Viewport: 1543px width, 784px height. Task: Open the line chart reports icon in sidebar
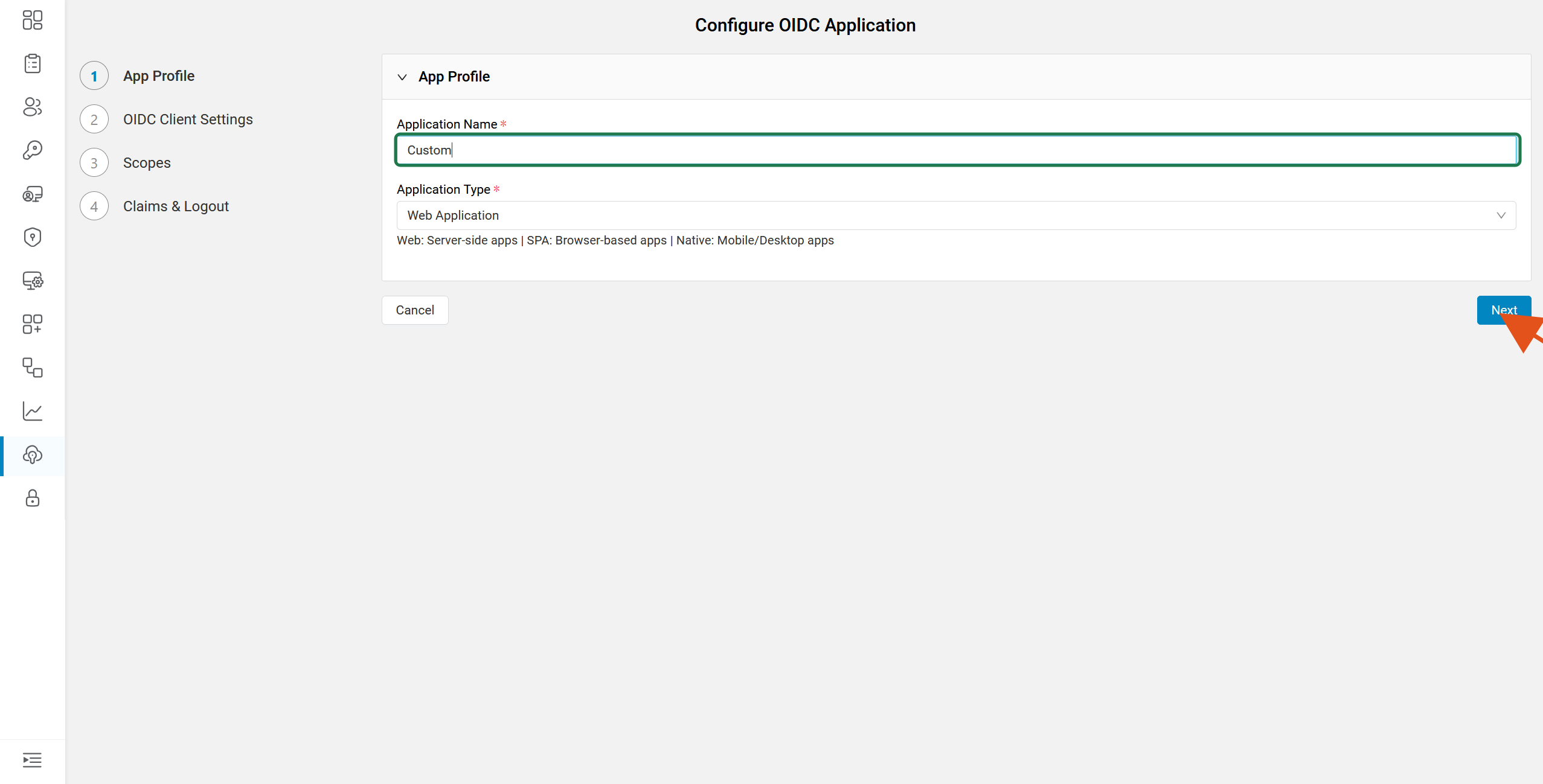tap(33, 411)
